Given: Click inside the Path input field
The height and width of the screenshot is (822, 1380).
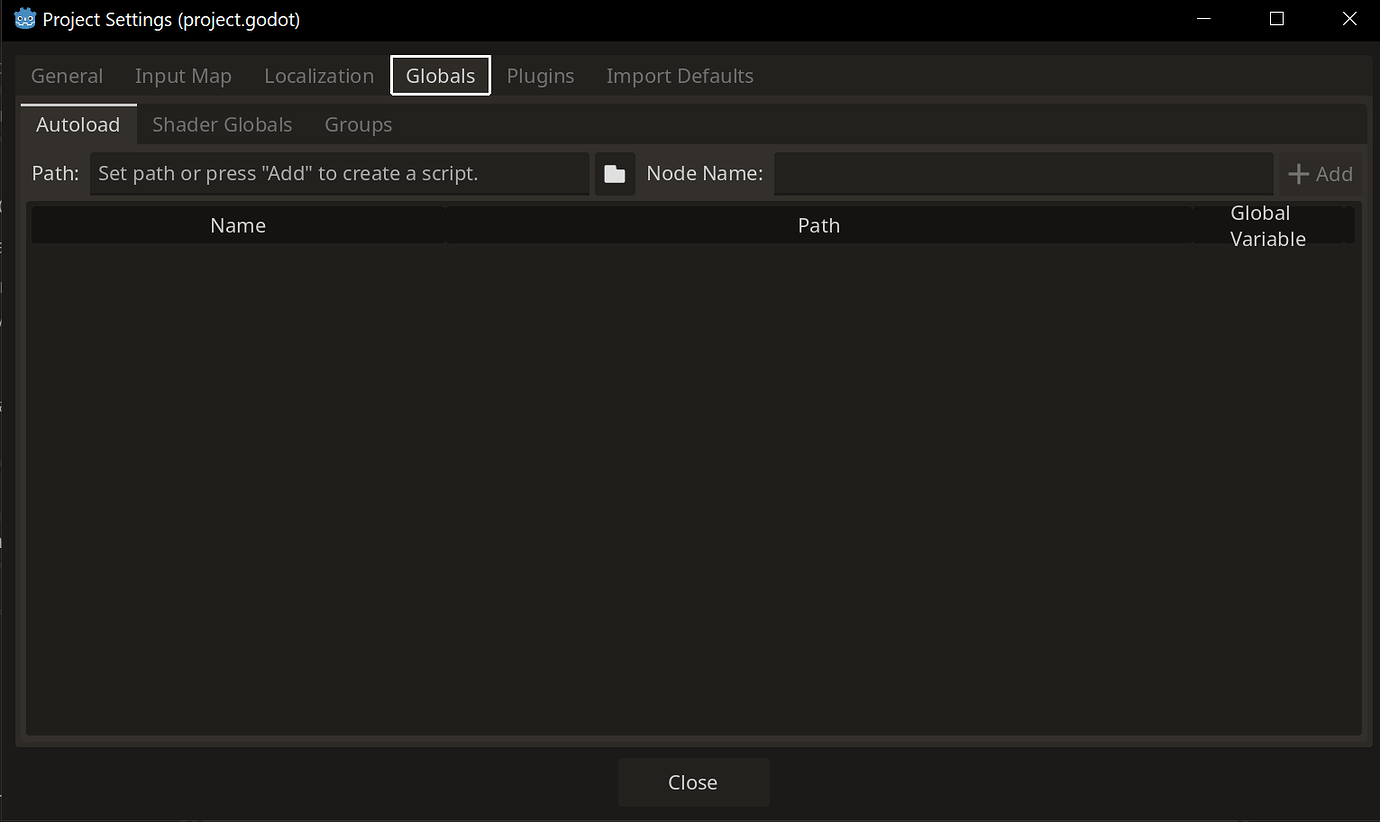Looking at the screenshot, I should click(x=340, y=173).
